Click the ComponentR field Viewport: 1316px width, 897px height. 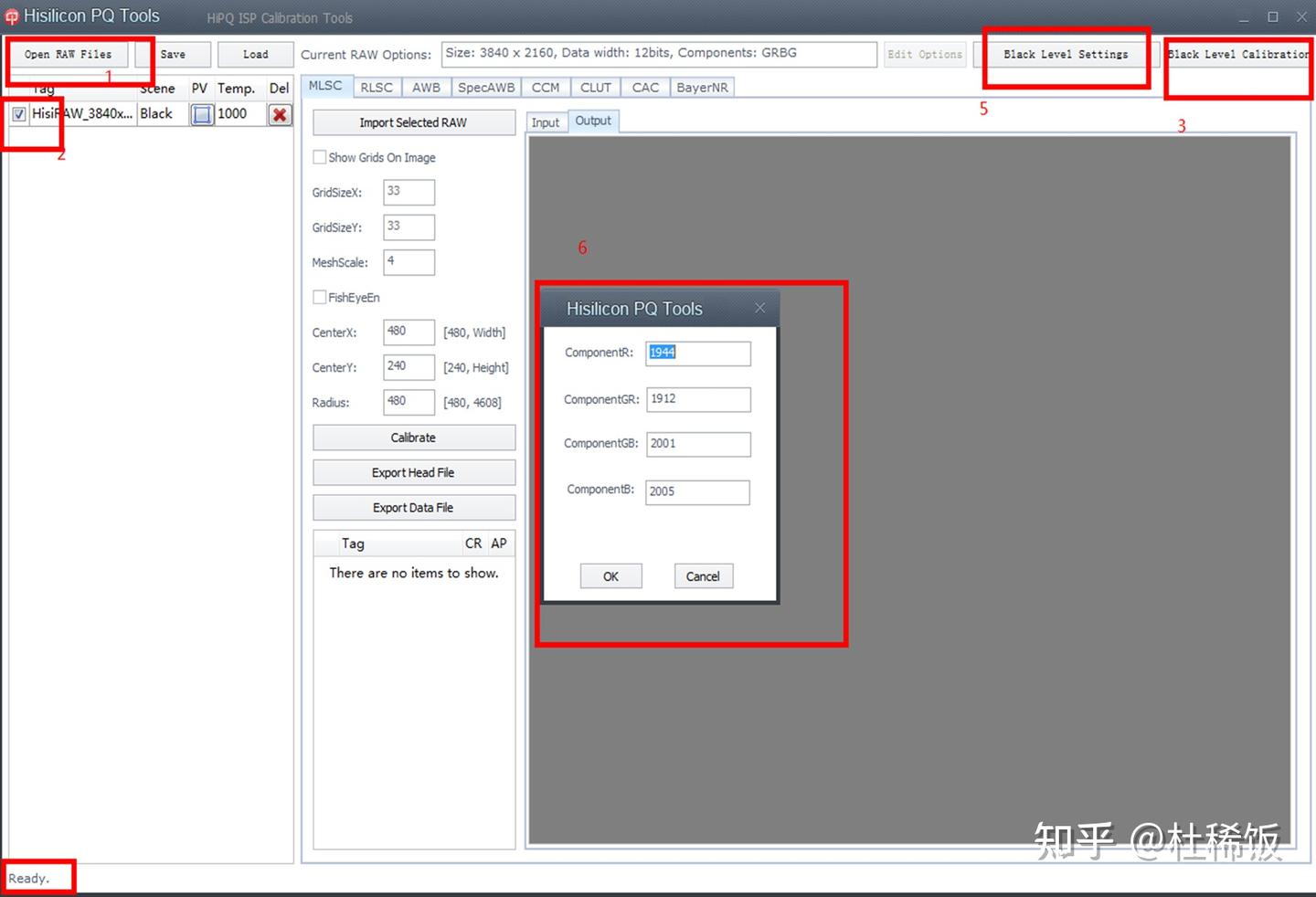698,354
